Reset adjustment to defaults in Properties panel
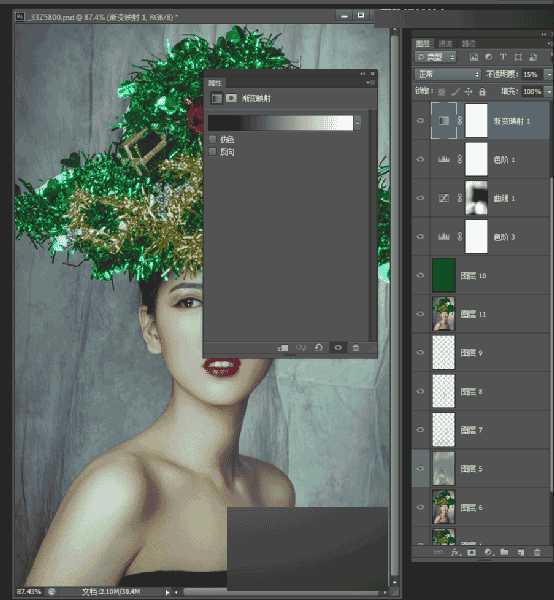This screenshot has width=554, height=600. click(318, 347)
